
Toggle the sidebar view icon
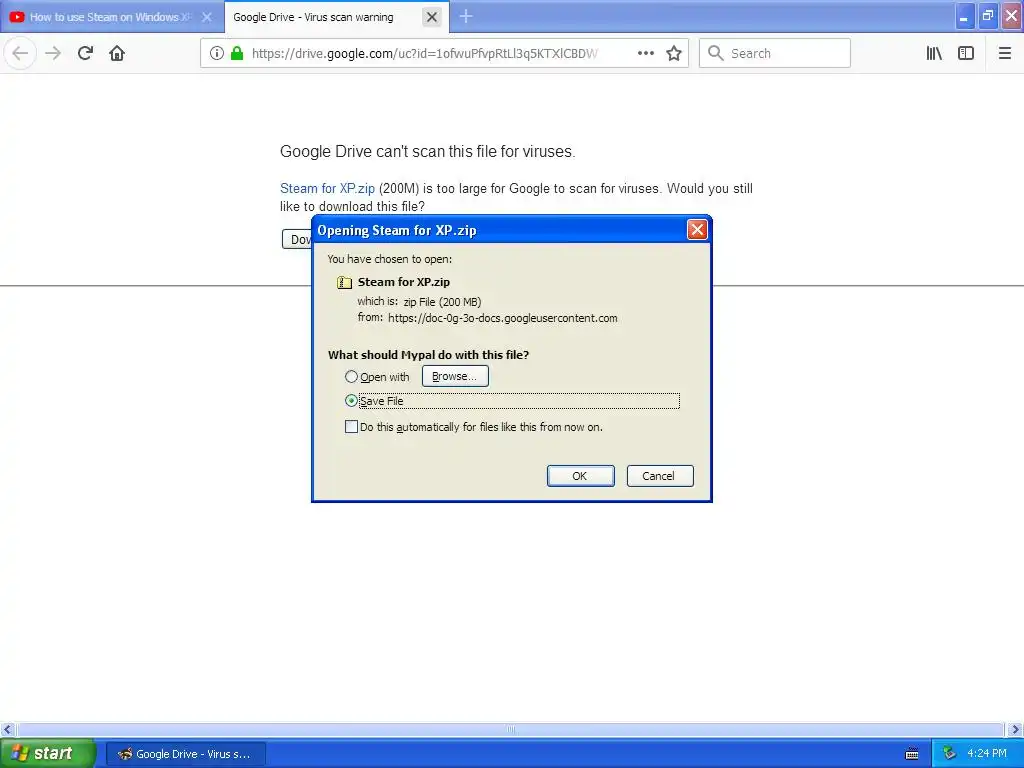tap(966, 53)
